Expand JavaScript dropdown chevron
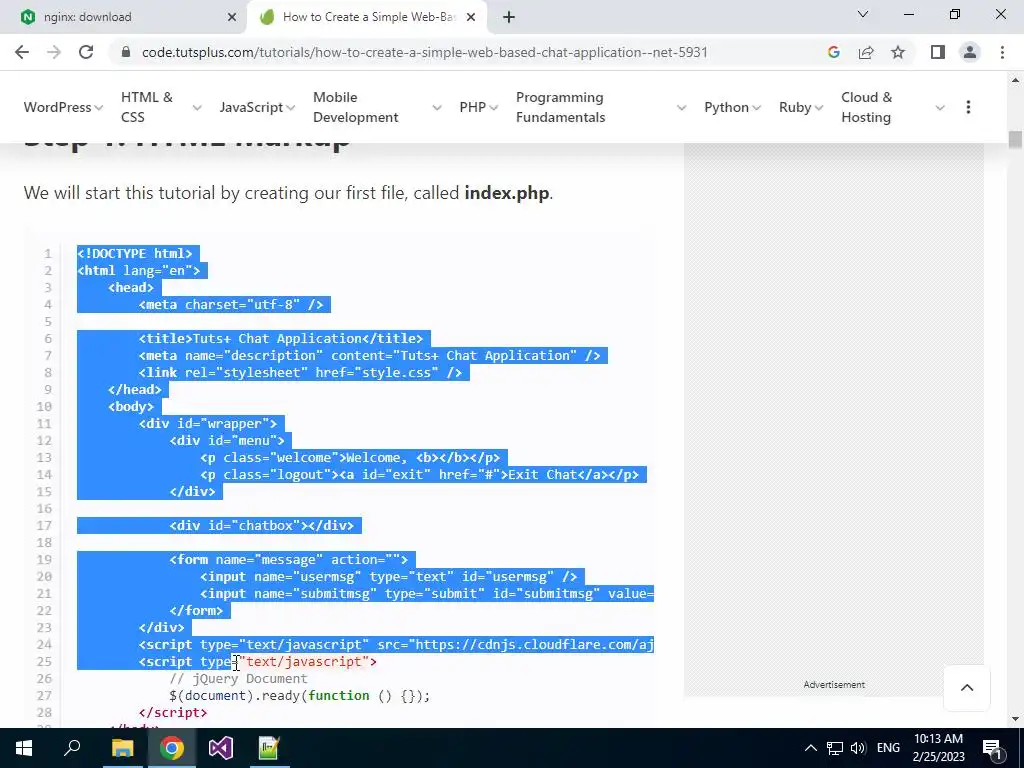 pyautogui.click(x=291, y=108)
